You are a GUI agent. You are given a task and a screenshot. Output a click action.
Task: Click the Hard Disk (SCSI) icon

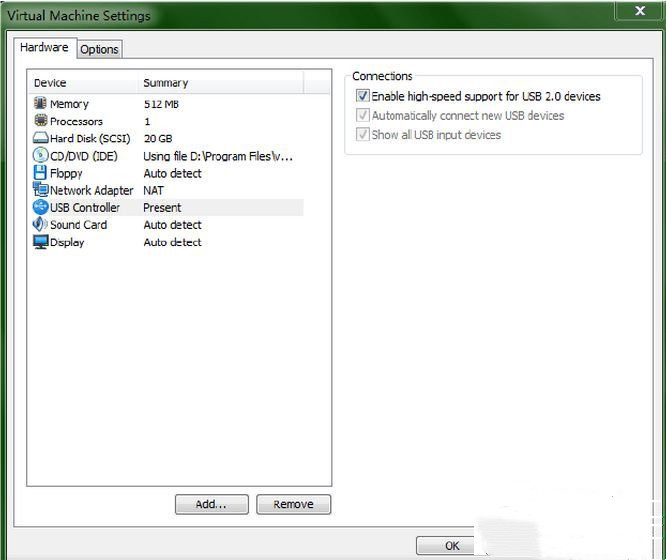point(41,138)
